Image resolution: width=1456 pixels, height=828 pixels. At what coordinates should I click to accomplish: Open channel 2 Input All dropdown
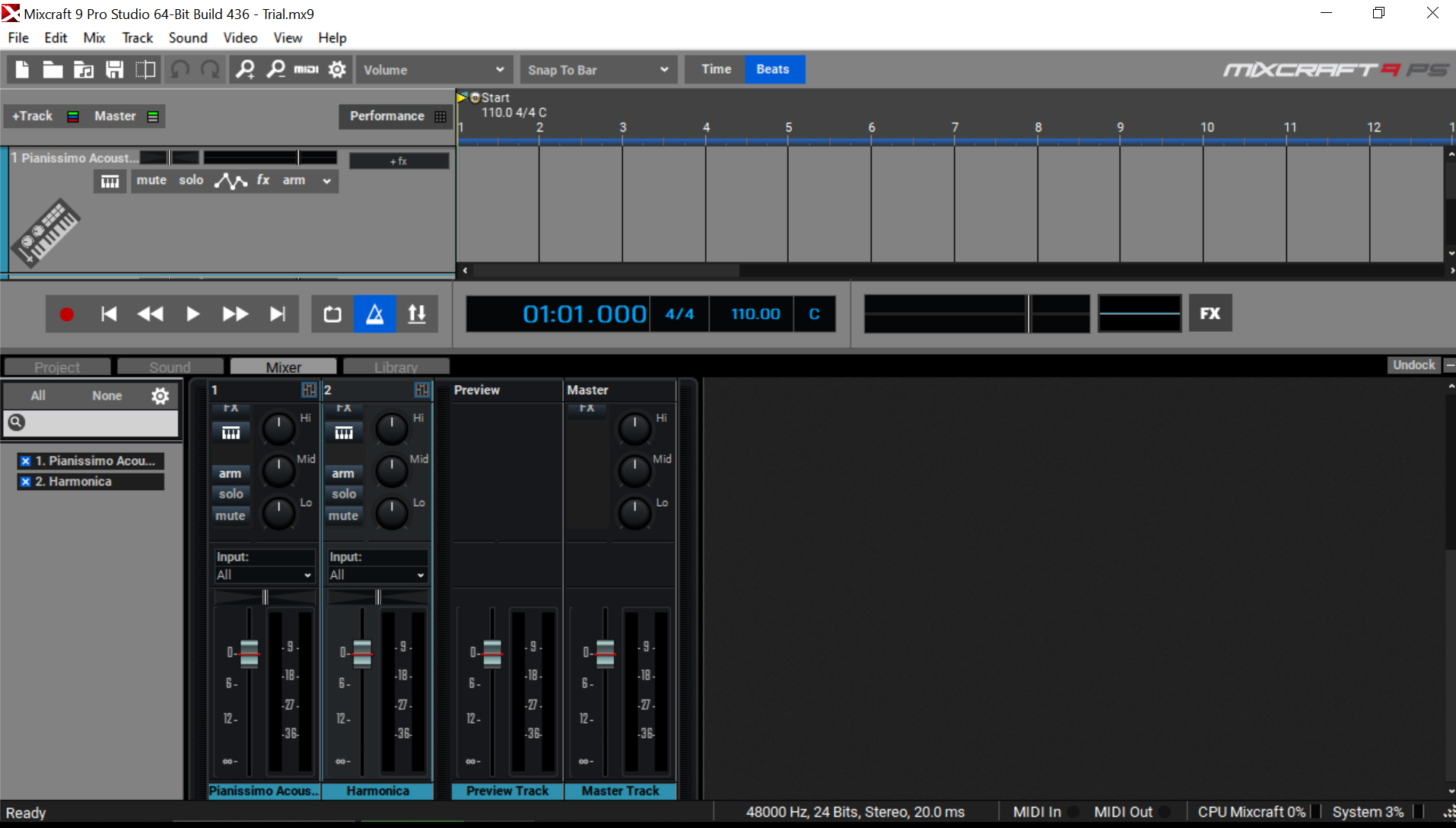pyautogui.click(x=377, y=575)
